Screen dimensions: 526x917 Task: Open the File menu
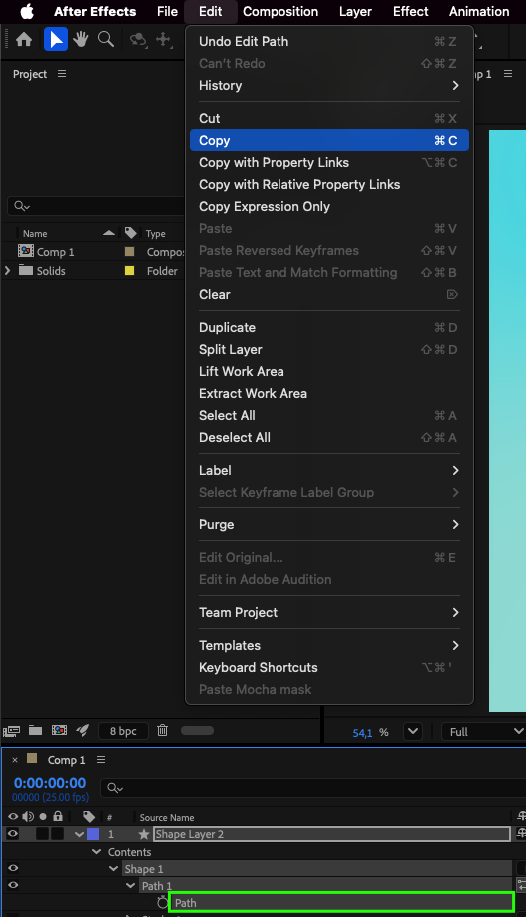(167, 11)
